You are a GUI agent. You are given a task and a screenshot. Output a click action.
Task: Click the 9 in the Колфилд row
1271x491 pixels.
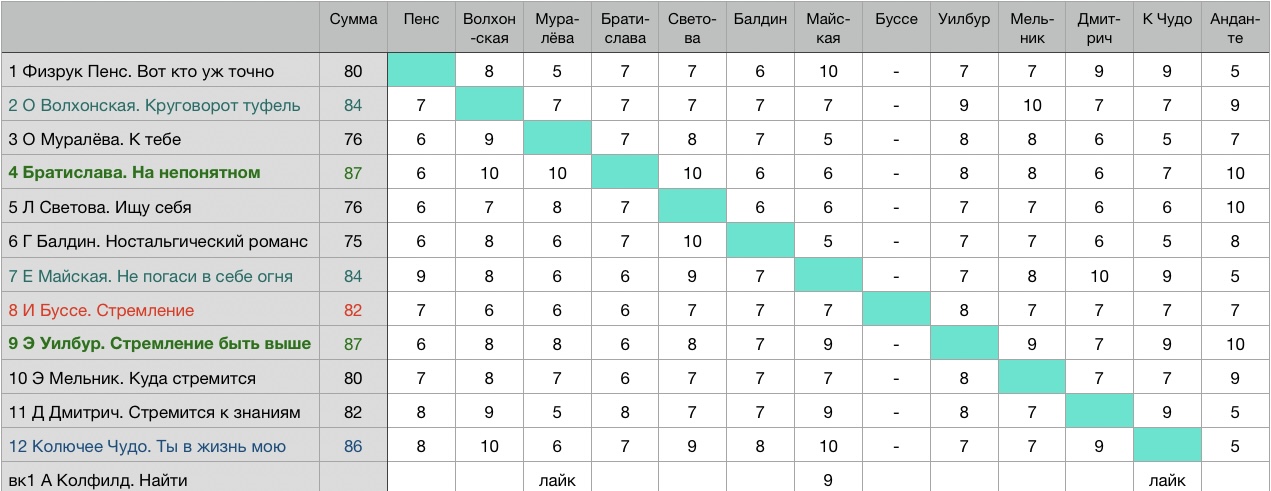coord(828,480)
